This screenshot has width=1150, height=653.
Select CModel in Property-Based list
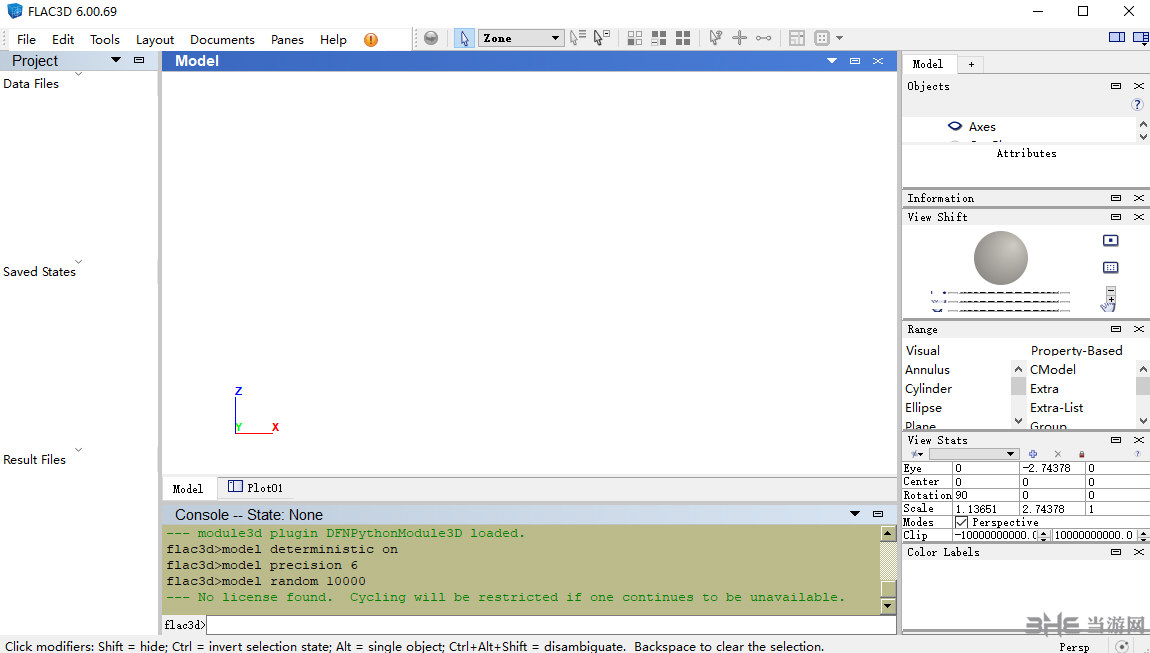1053,370
